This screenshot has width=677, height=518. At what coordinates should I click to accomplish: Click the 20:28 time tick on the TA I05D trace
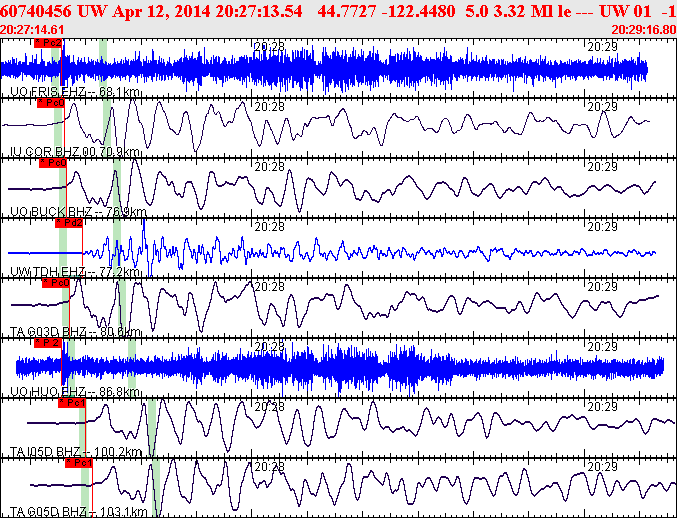(x=269, y=406)
